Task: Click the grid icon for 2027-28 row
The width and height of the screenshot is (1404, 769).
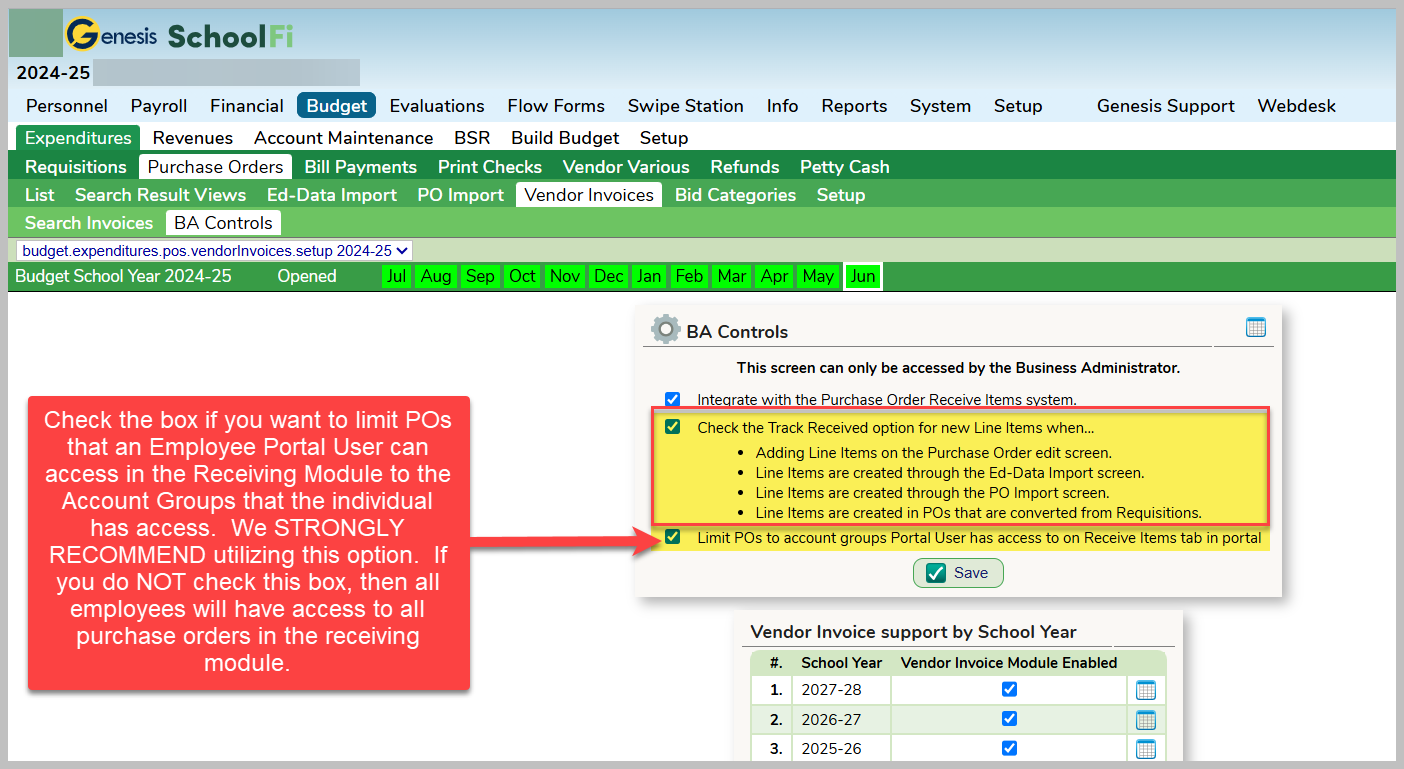Action: 1146,690
